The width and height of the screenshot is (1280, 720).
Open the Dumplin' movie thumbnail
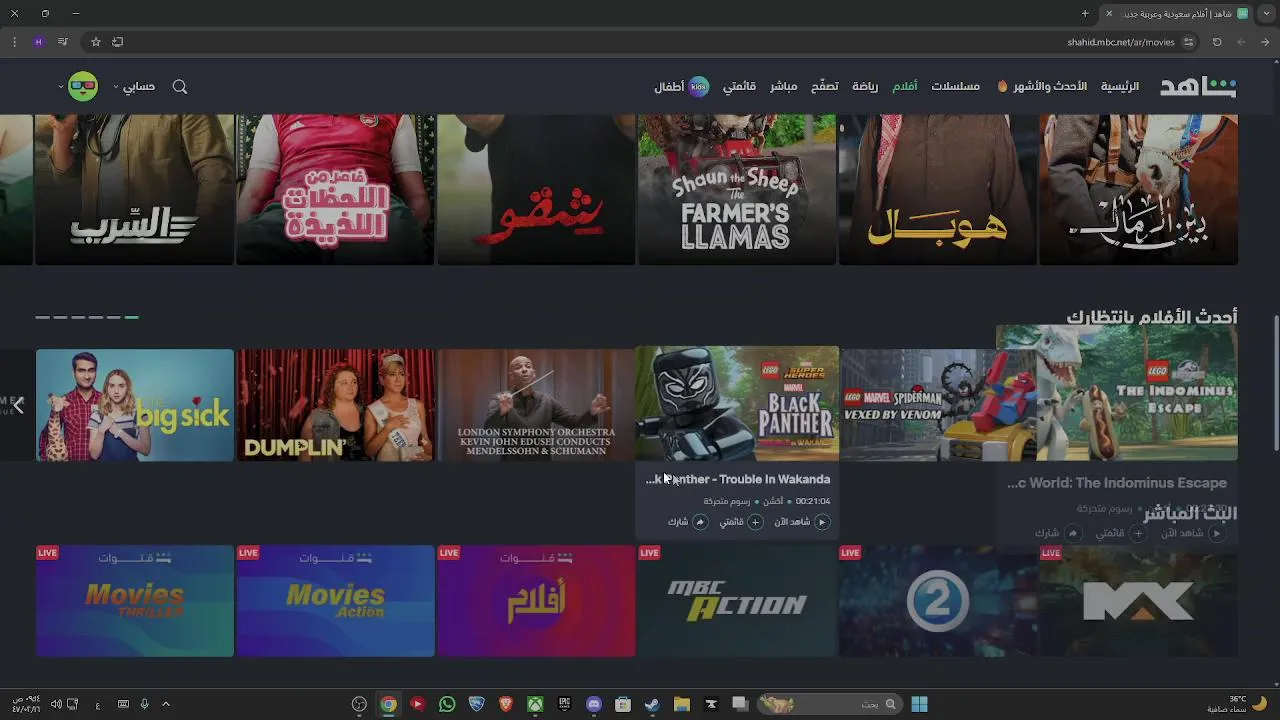point(335,405)
